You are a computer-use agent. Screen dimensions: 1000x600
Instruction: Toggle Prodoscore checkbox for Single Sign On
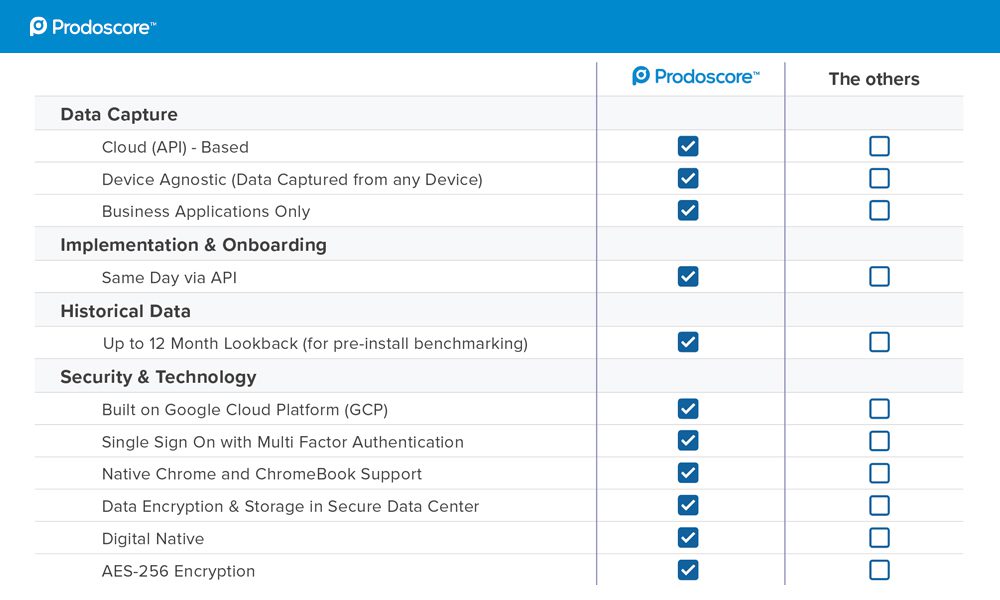[688, 441]
